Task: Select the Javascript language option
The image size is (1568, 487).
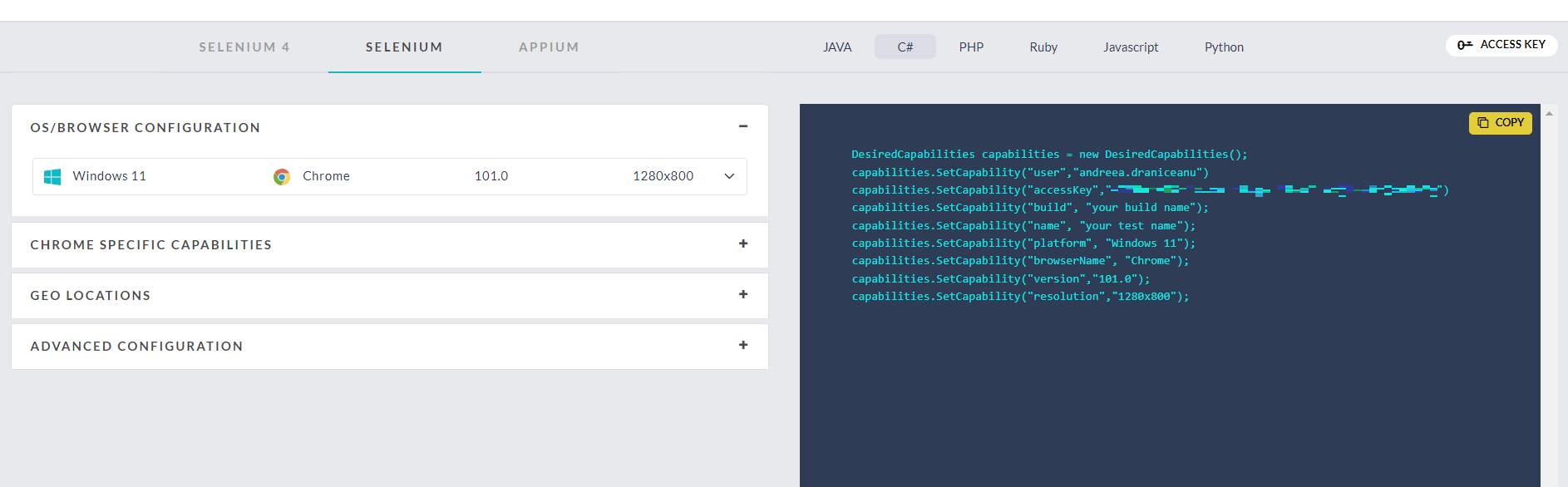Action: pyautogui.click(x=1131, y=47)
